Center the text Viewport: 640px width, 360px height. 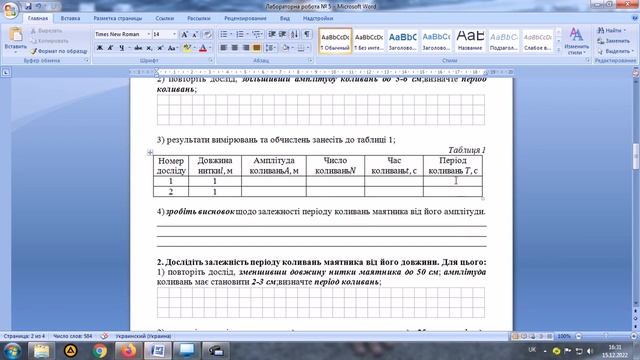point(235,48)
